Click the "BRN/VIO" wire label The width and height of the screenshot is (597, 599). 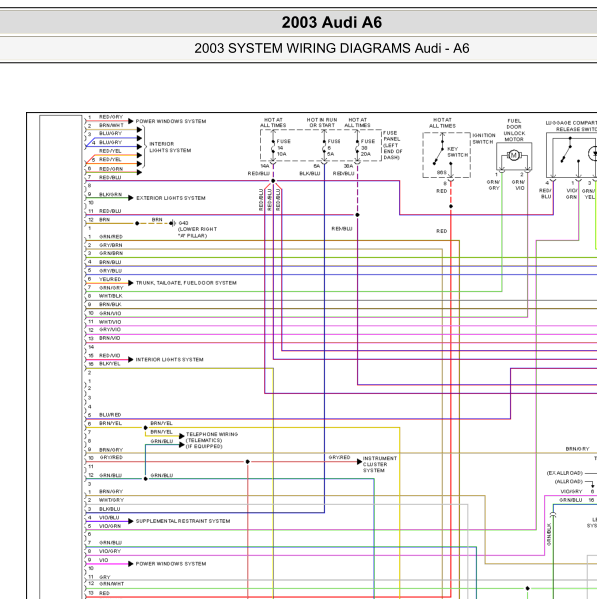(110, 338)
